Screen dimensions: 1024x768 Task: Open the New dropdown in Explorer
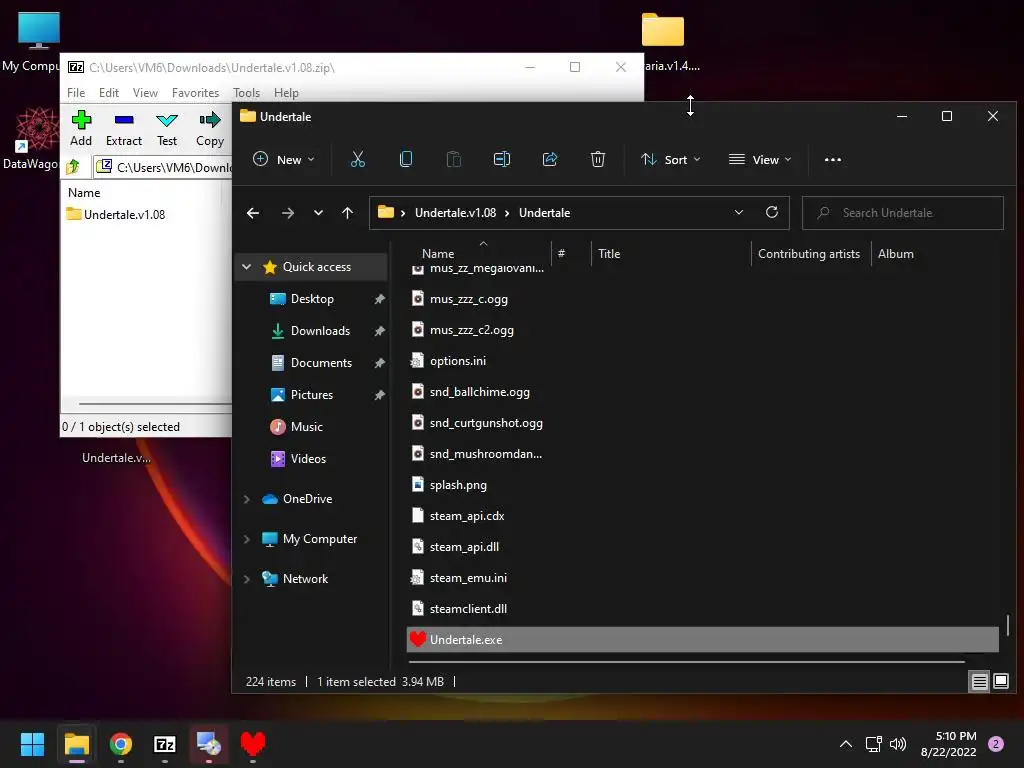[283, 159]
